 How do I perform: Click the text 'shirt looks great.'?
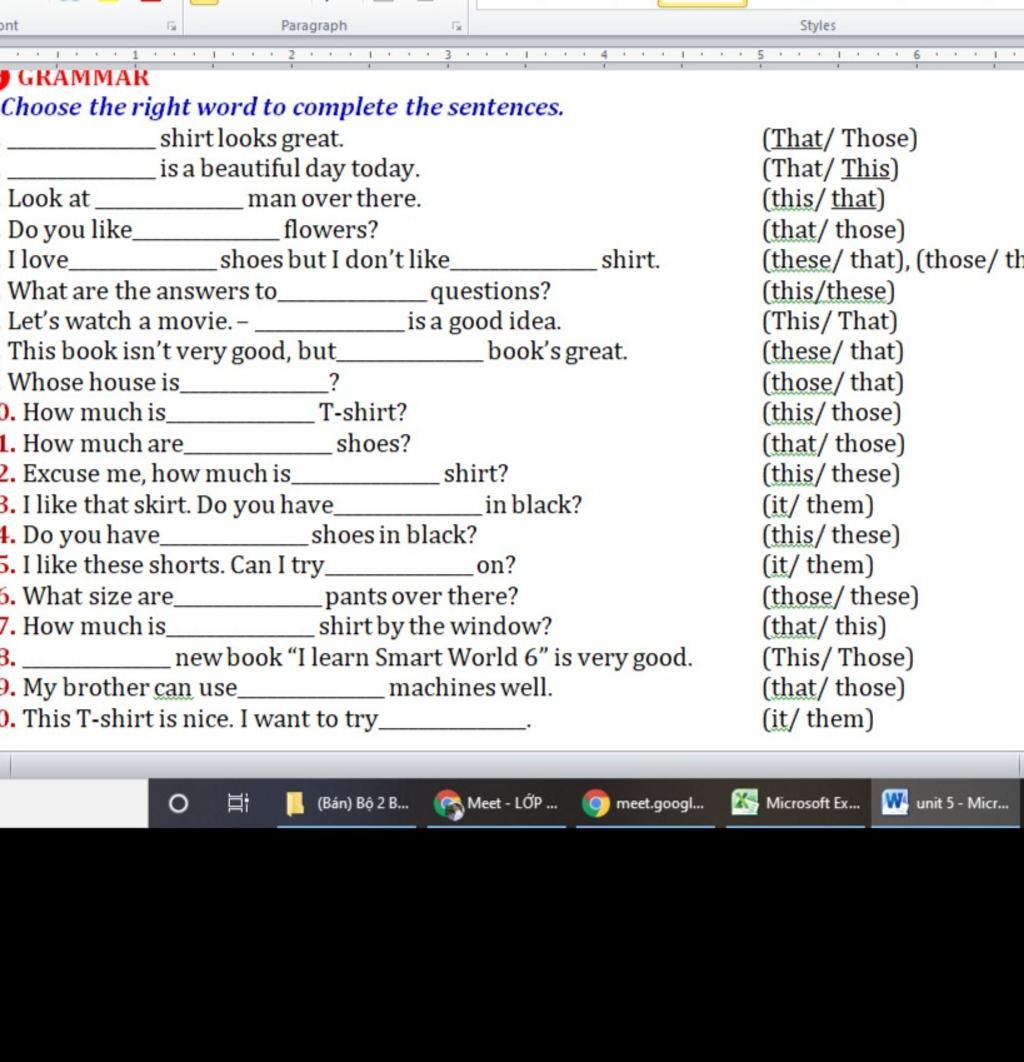252,139
